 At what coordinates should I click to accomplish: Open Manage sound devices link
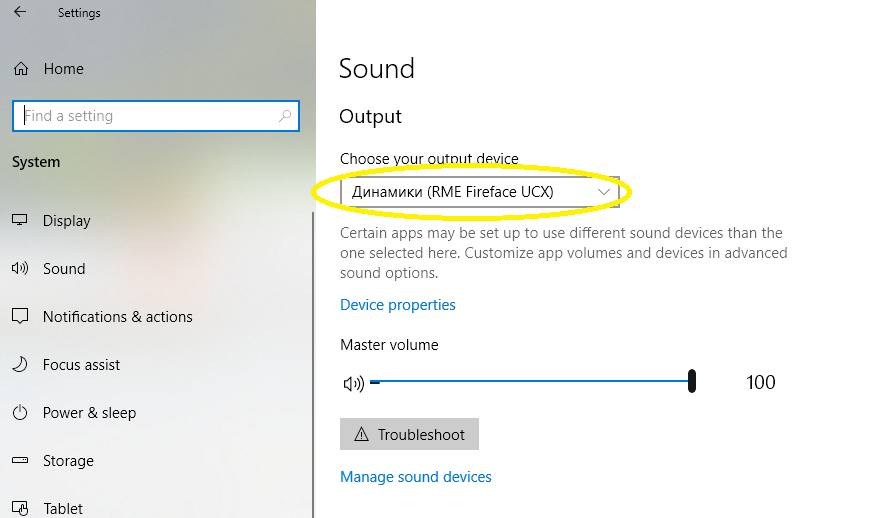pos(416,477)
